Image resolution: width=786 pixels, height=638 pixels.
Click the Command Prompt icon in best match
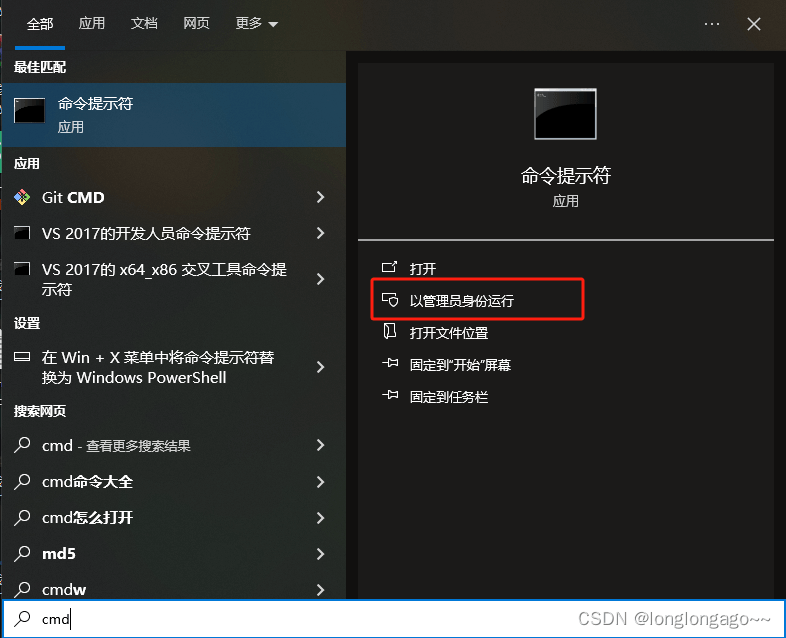click(30, 110)
